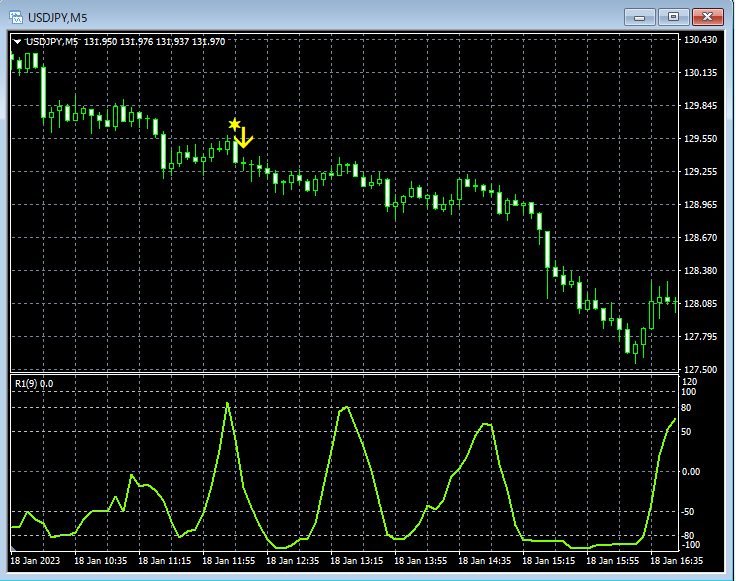This screenshot has width=736, height=581.
Task: Click price level 127.795 on scale
Action: point(700,337)
